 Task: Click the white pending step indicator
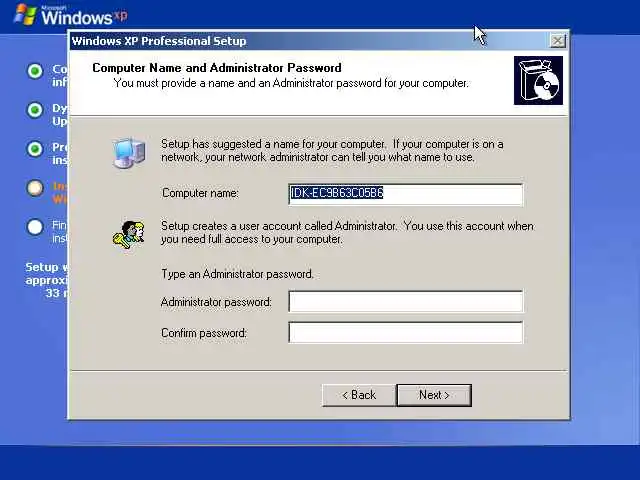click(35, 227)
